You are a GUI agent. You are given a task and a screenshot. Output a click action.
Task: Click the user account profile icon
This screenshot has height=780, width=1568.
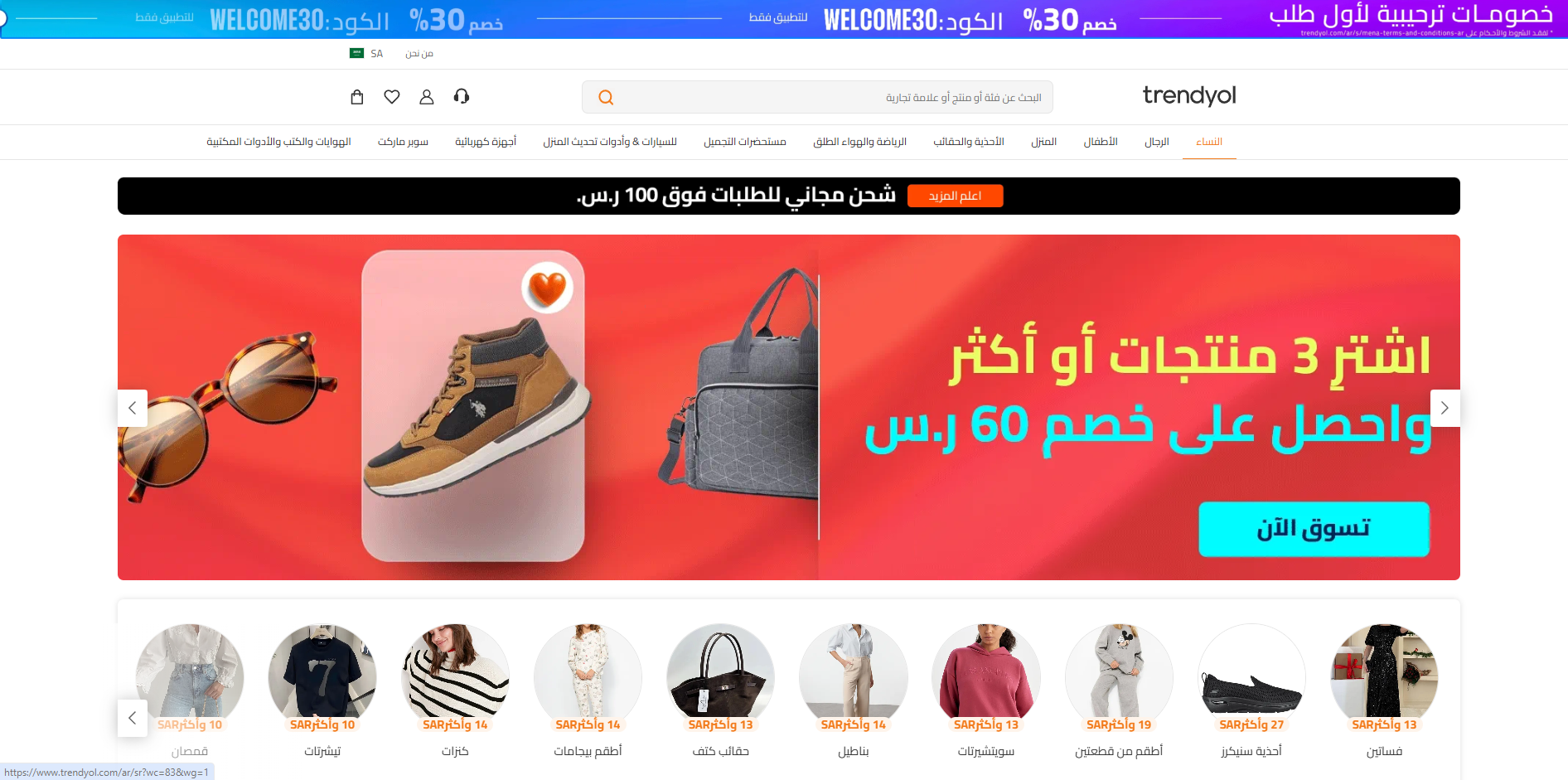click(x=427, y=97)
